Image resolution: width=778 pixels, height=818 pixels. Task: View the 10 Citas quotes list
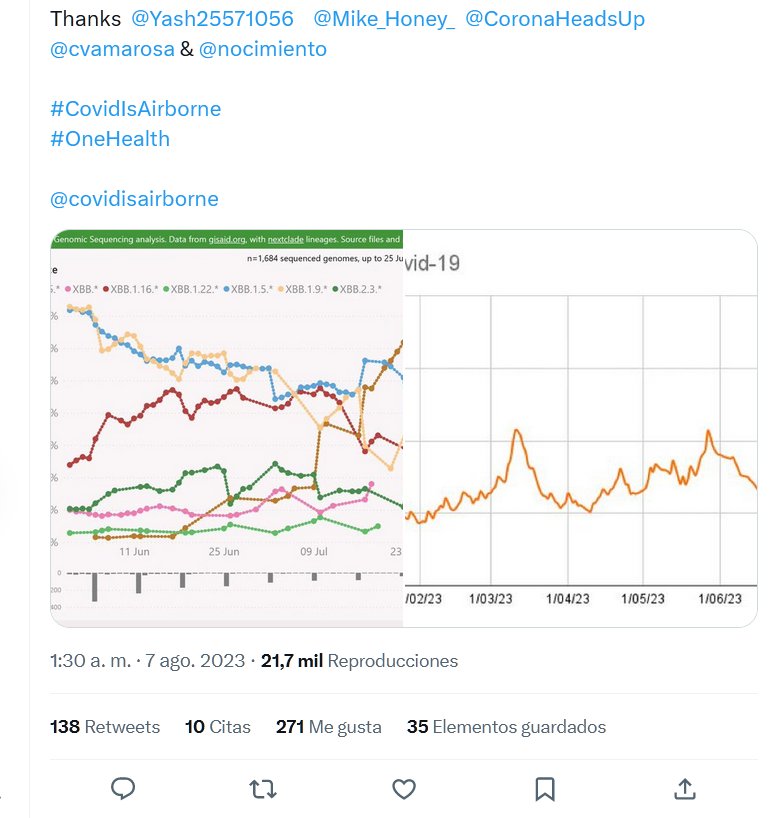(x=218, y=727)
